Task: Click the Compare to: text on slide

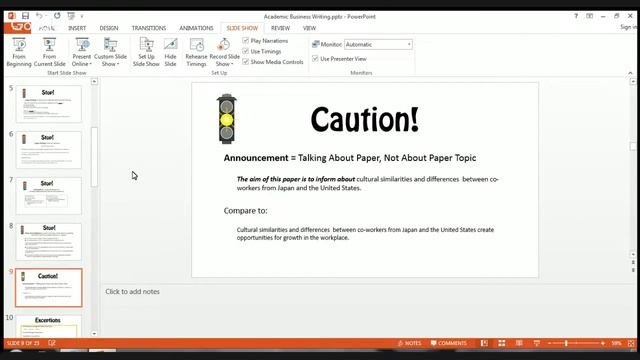Action: tap(245, 211)
